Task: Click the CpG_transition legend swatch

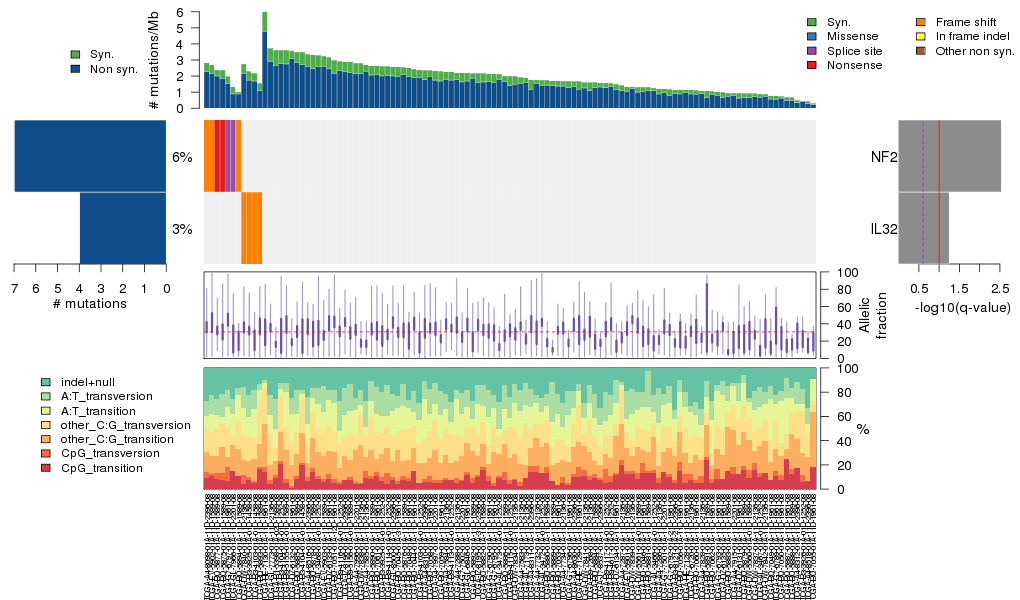Action: pos(46,468)
